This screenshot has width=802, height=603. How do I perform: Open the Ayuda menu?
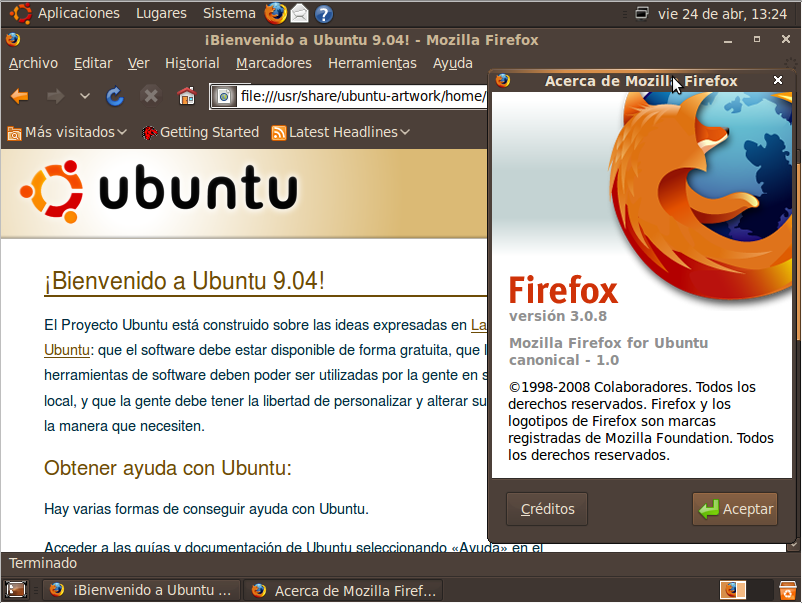452,63
